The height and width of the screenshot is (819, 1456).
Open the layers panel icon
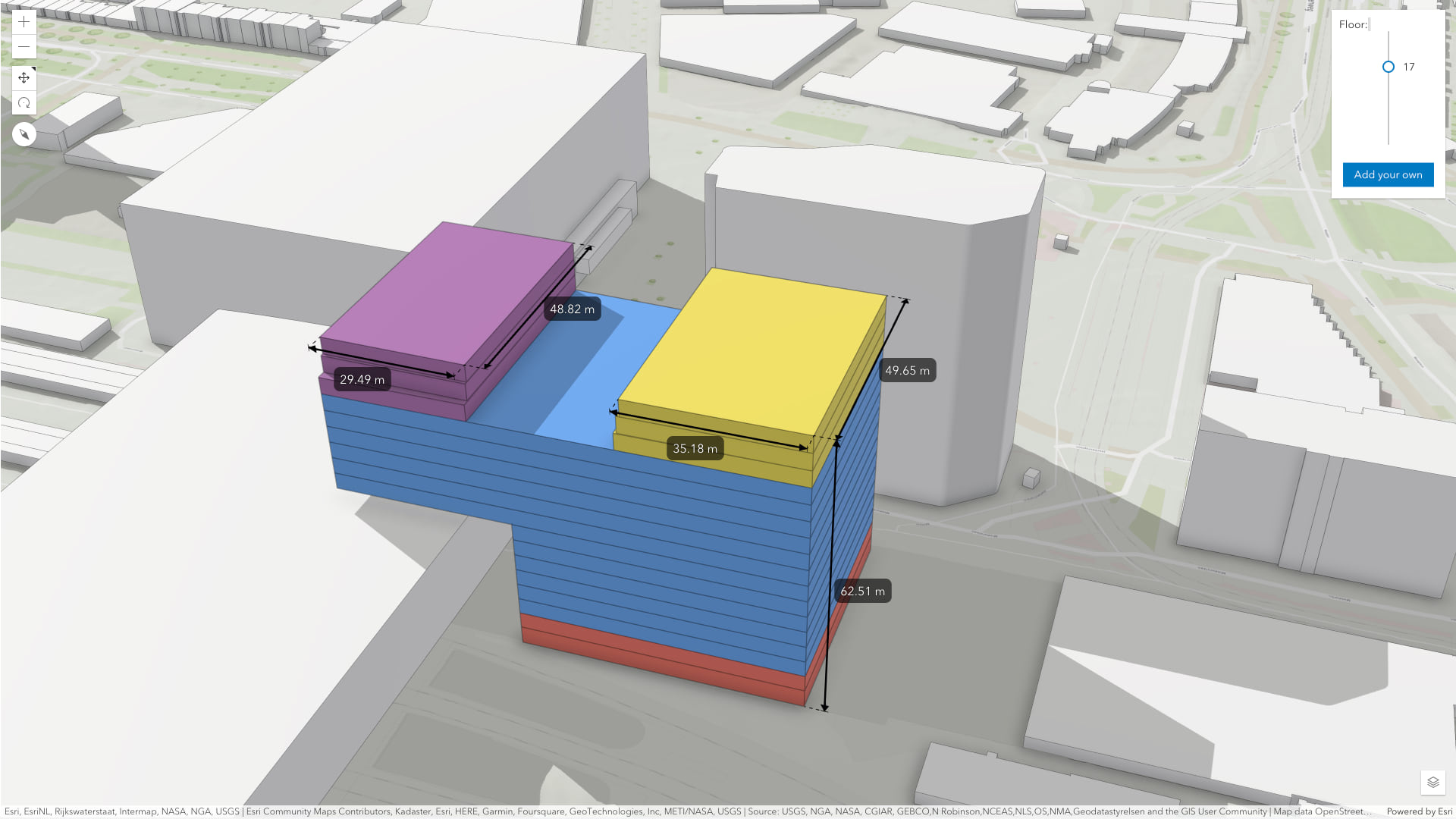[1432, 782]
